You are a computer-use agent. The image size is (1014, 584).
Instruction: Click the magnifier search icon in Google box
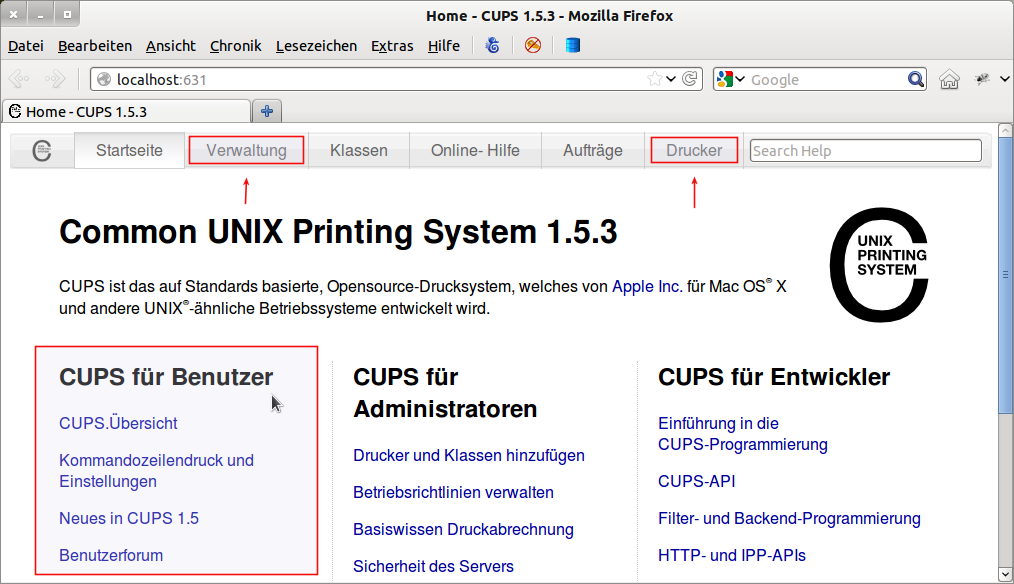tap(916, 79)
